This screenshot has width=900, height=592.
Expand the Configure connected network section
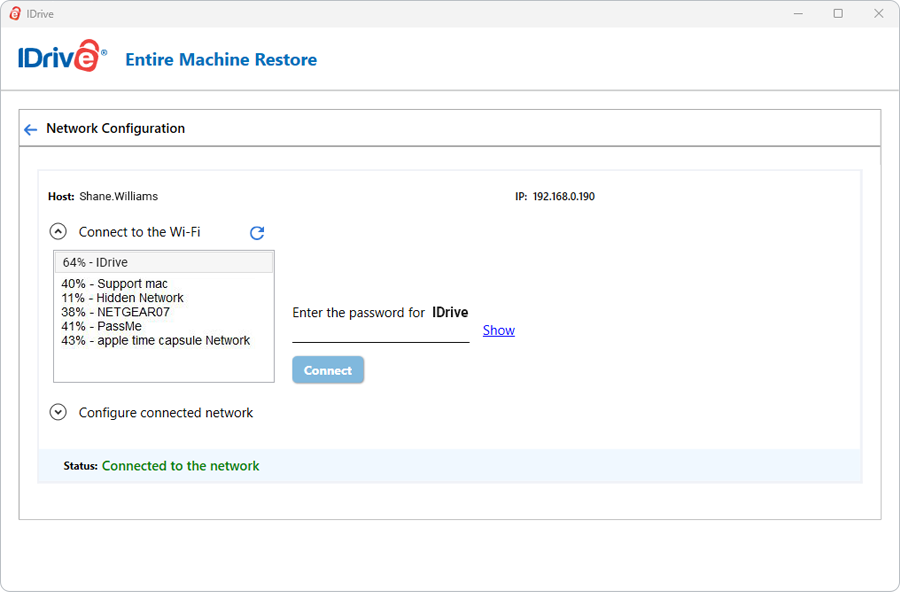[58, 412]
